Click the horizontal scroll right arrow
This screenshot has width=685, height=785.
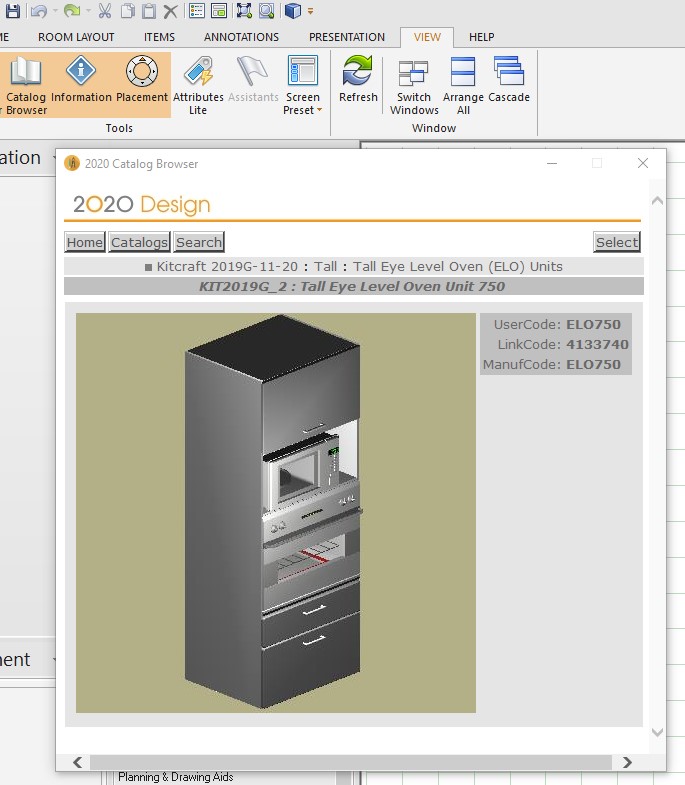click(x=627, y=762)
